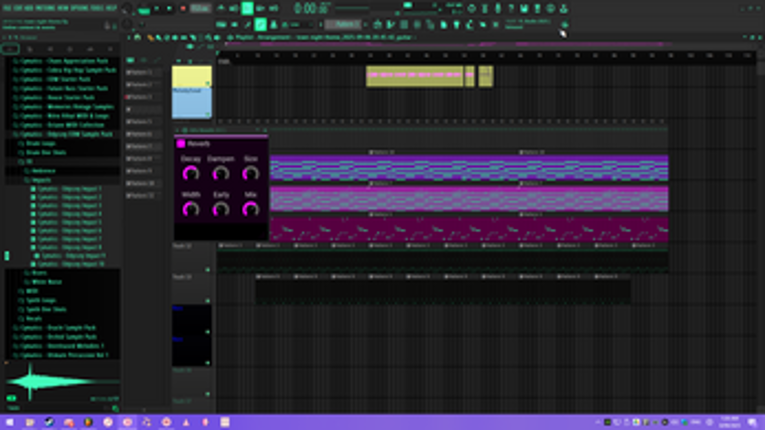Adjust the Reverb Dampen knob
The image size is (765, 430).
[221, 173]
